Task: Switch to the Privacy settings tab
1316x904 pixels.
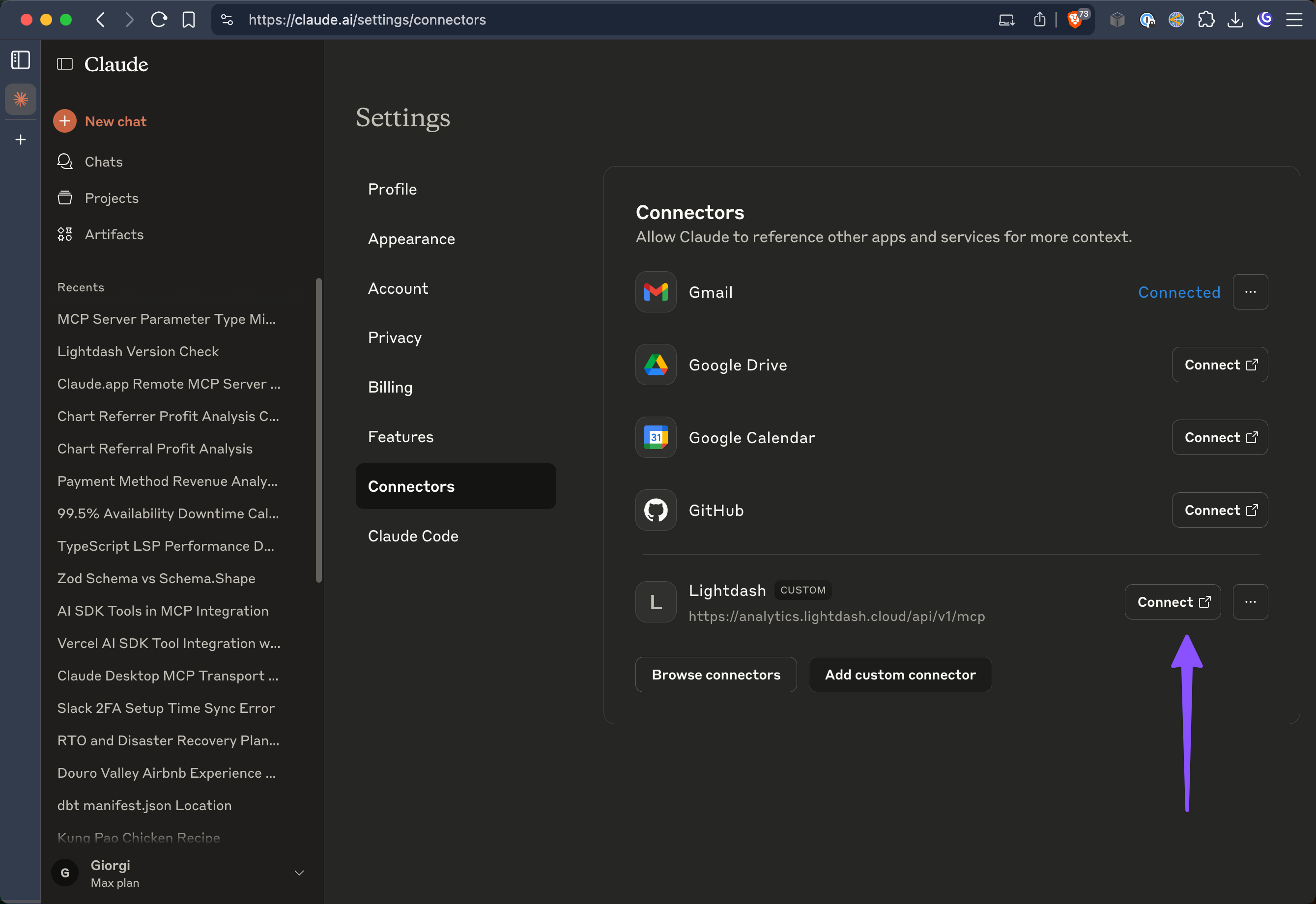Action: [394, 337]
